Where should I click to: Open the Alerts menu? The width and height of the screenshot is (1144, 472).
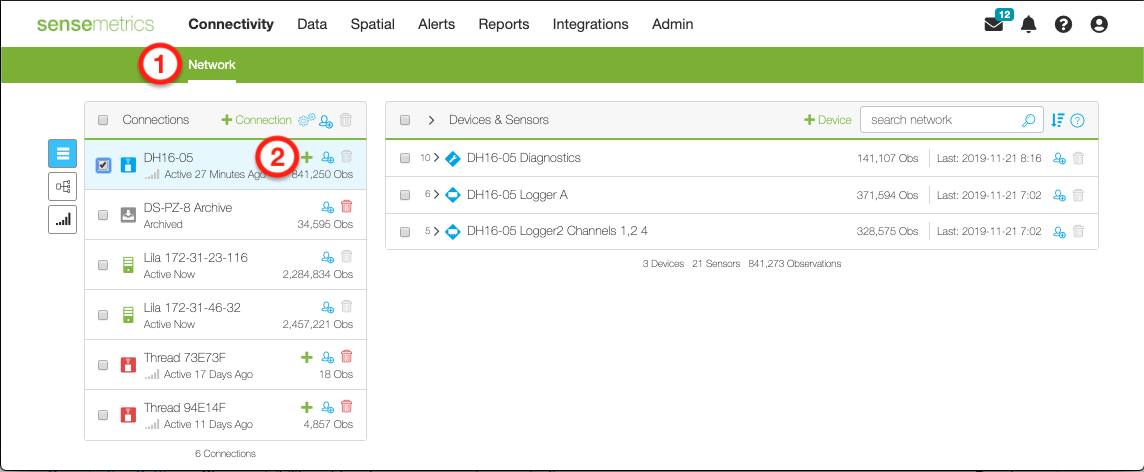click(x=436, y=24)
